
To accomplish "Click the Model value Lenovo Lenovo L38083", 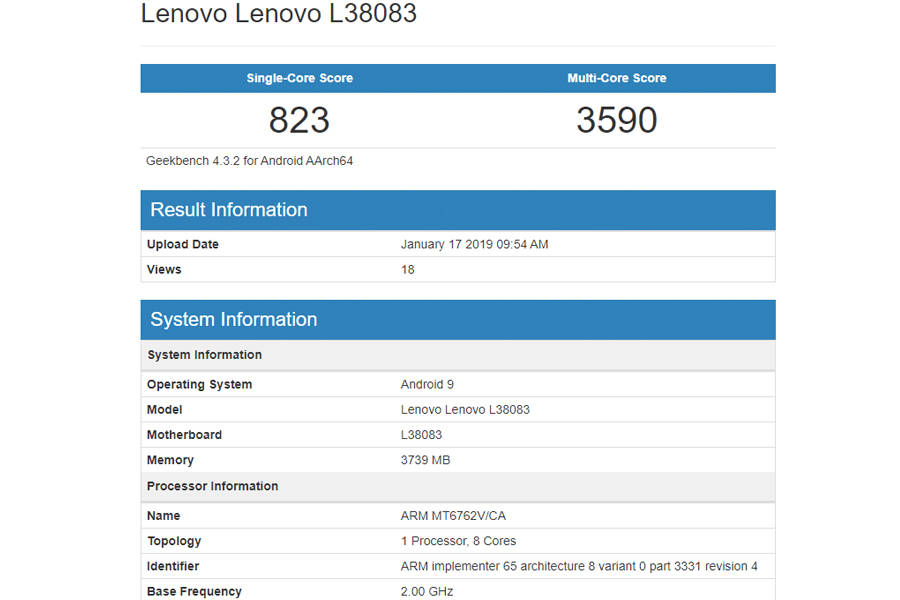I will click(x=465, y=409).
